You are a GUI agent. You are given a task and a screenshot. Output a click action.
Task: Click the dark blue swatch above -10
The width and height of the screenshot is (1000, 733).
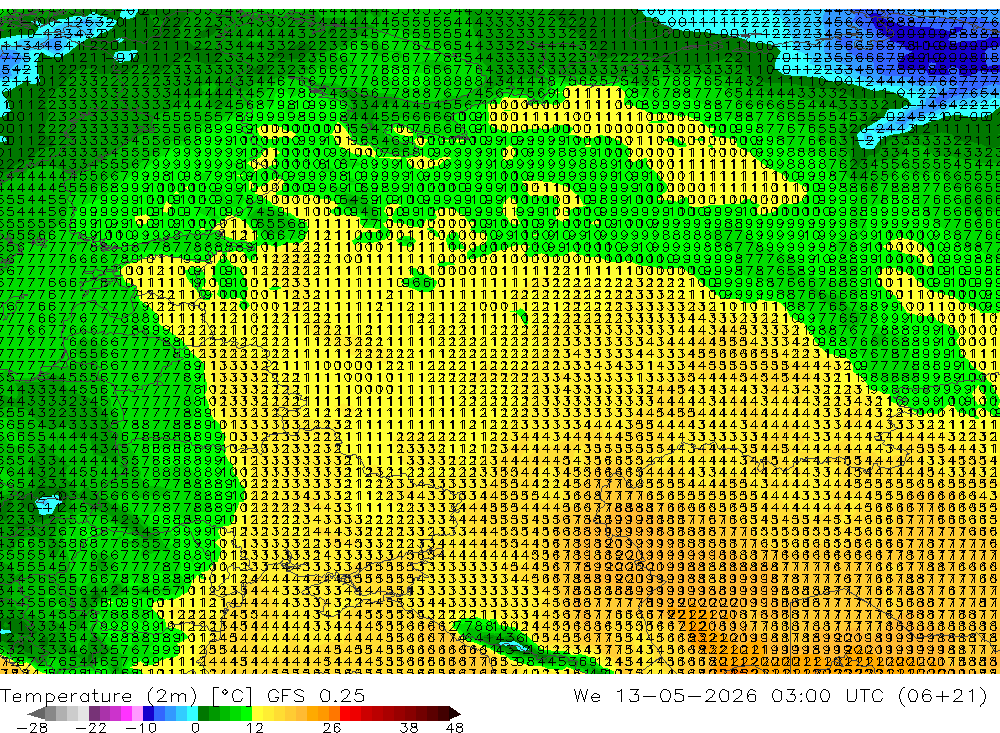[x=148, y=714]
